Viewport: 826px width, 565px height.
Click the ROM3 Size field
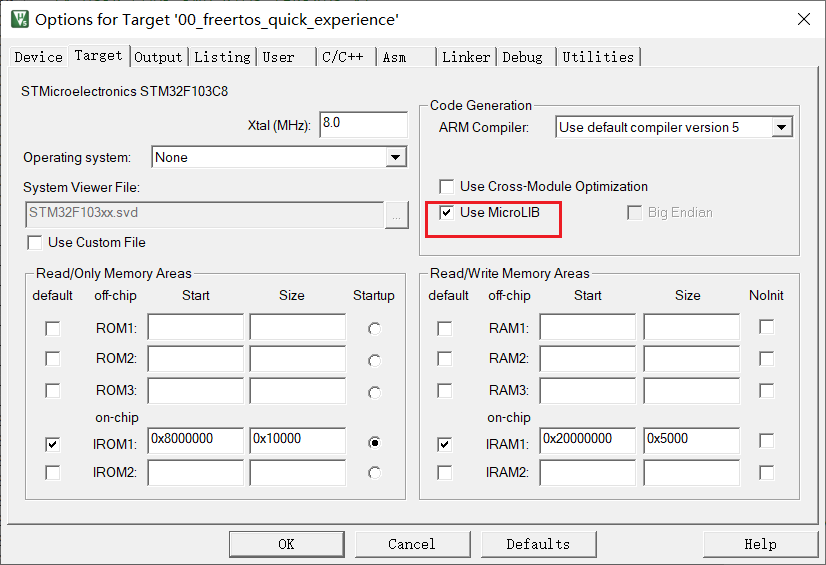298,390
